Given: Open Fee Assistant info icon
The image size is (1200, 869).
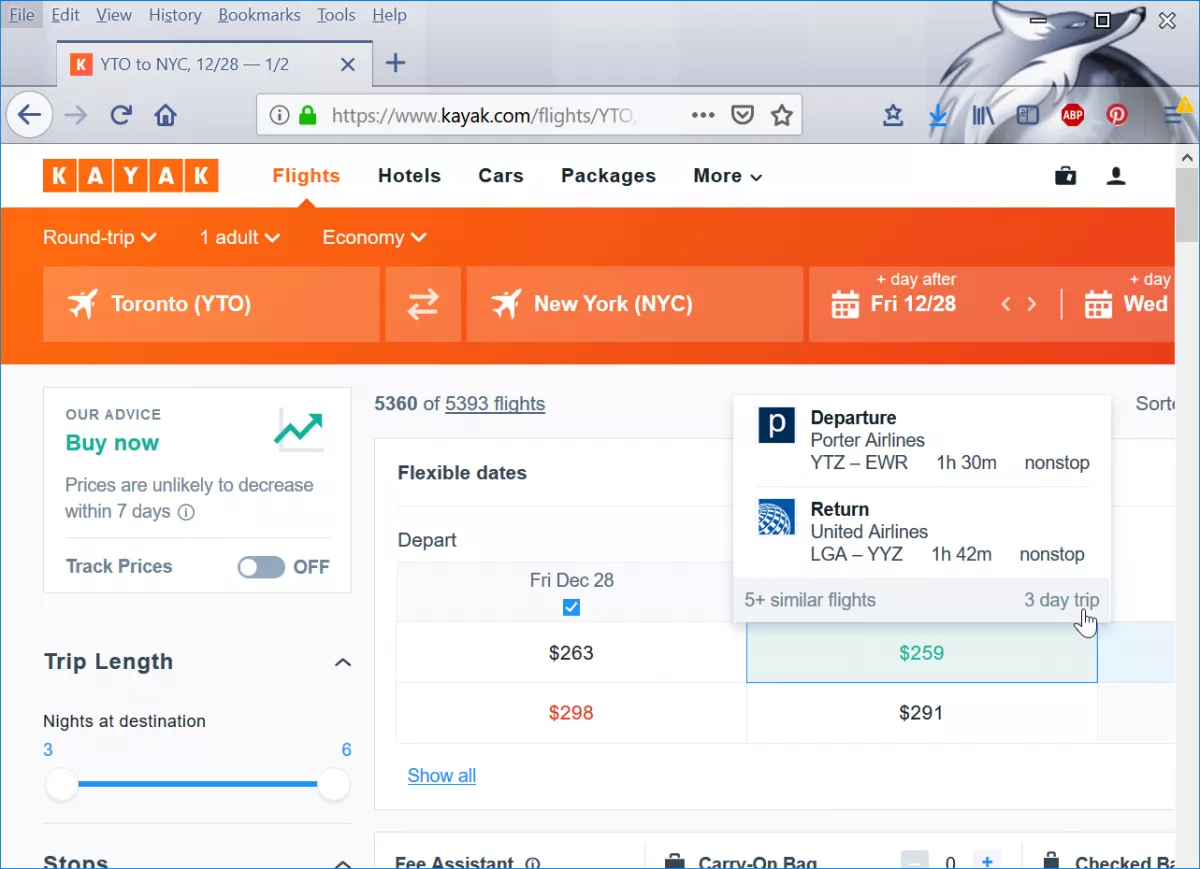Looking at the screenshot, I should point(533,863).
